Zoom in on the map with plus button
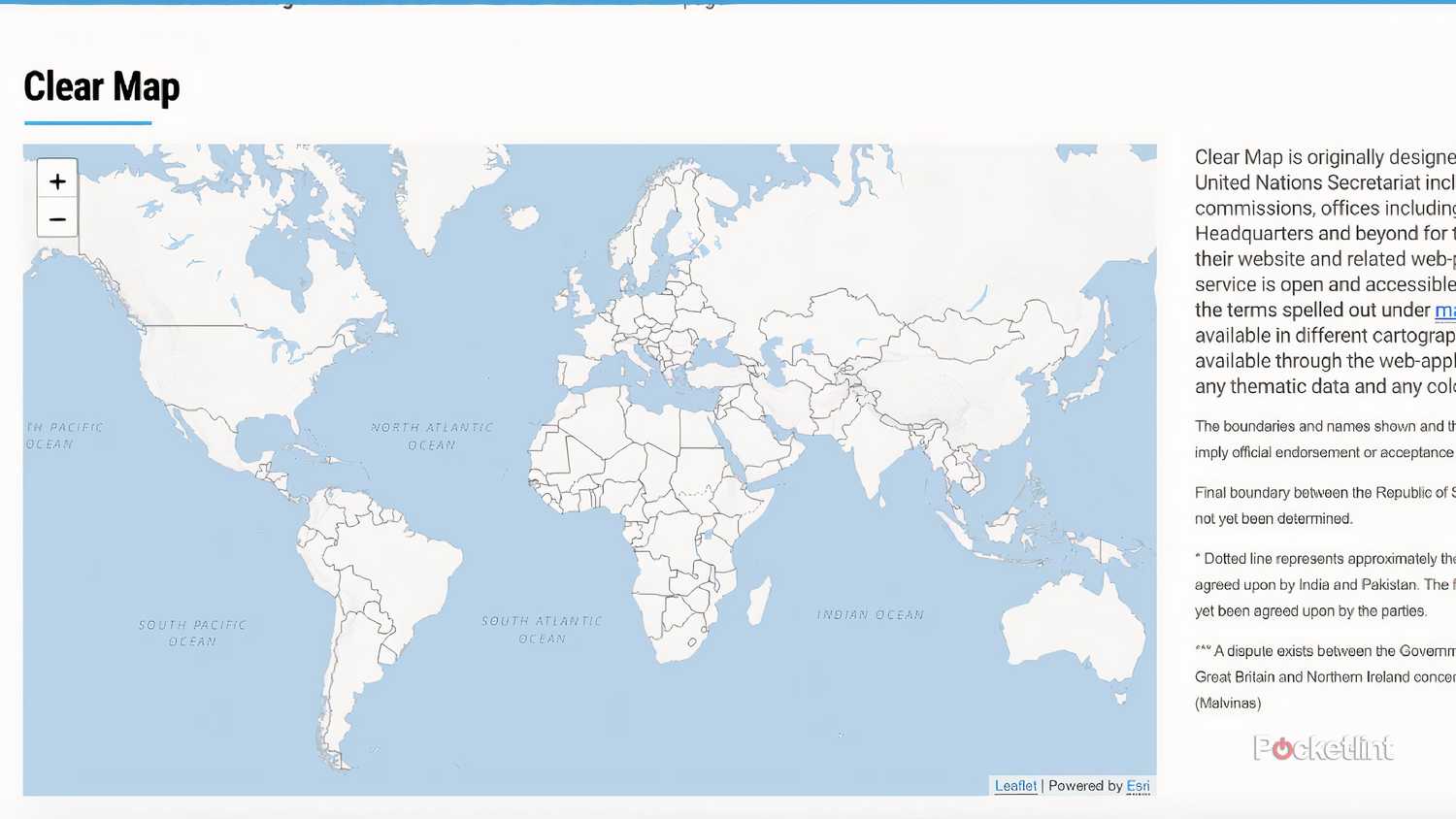Screen dimensions: 1456x819 click(x=57, y=180)
